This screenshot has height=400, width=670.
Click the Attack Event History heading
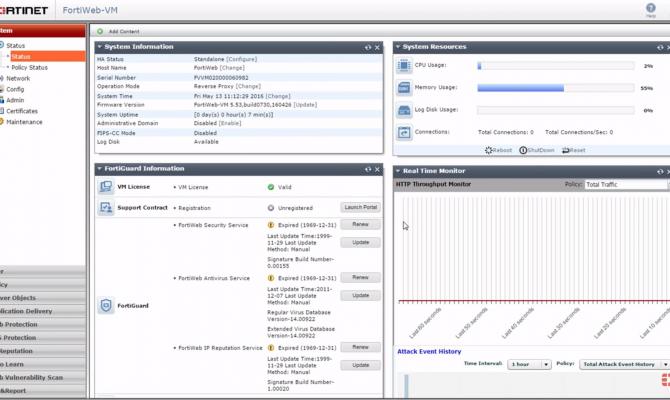429,351
